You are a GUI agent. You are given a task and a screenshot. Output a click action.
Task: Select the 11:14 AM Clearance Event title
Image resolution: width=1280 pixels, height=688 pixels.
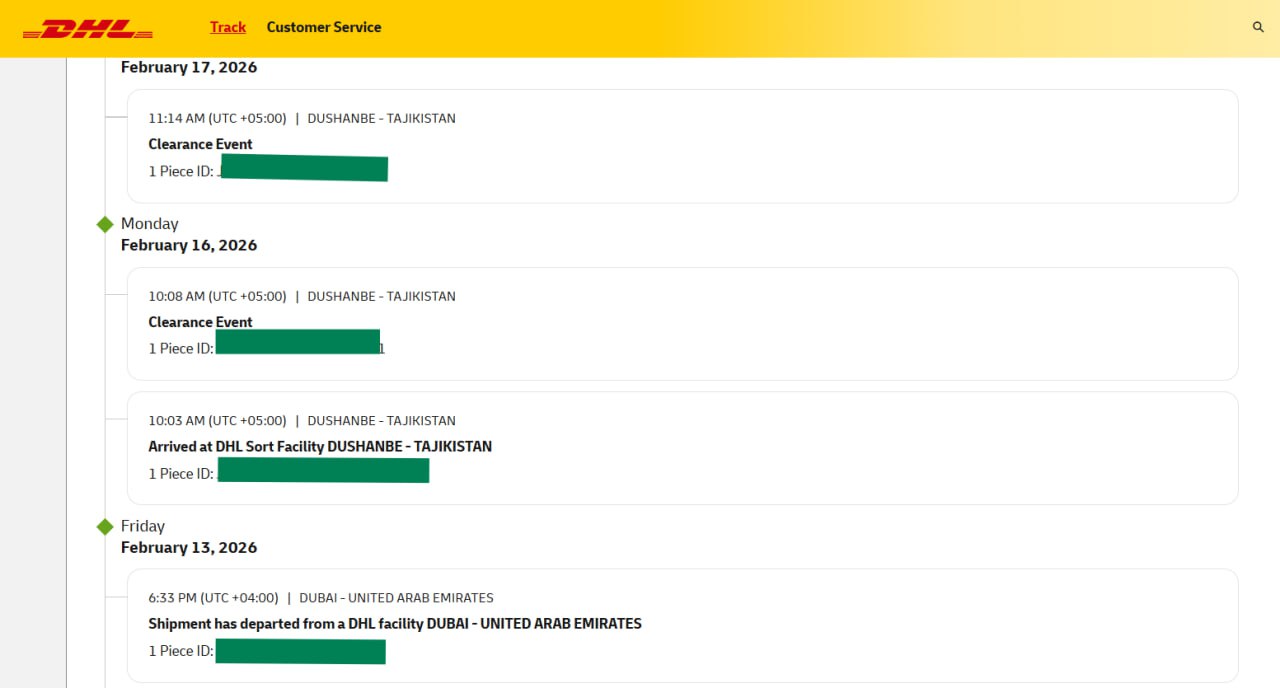[x=200, y=144]
